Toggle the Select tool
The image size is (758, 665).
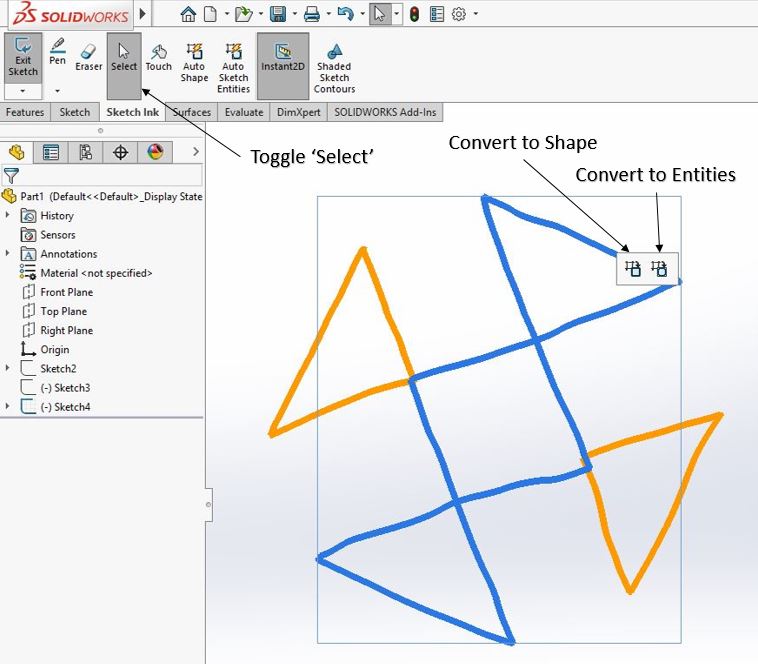click(124, 66)
